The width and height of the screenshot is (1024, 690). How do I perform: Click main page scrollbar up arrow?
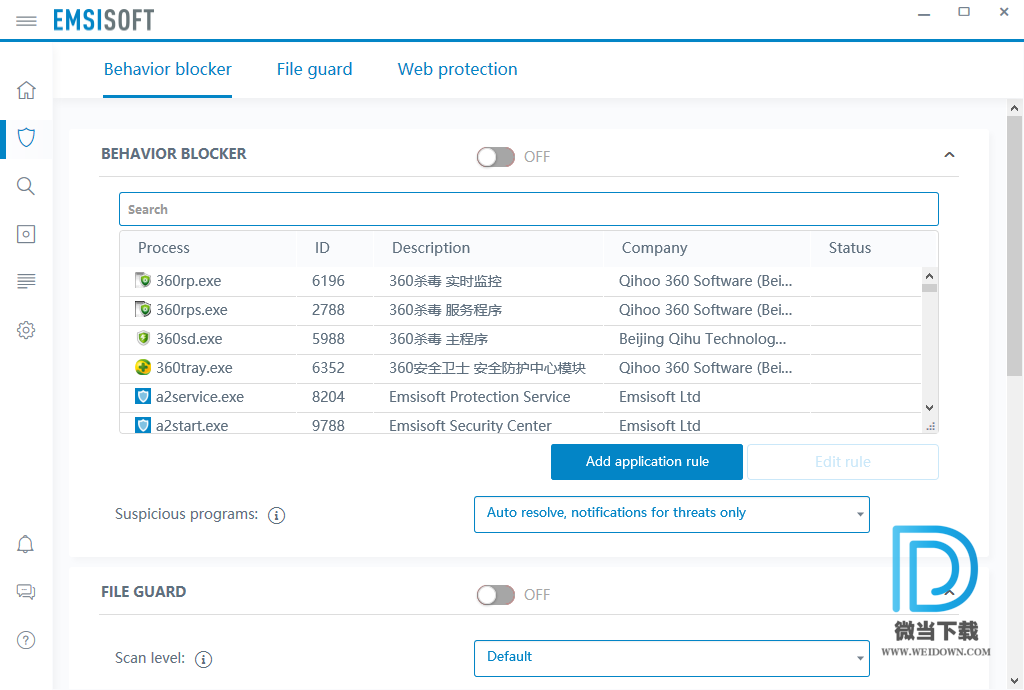[x=1014, y=108]
